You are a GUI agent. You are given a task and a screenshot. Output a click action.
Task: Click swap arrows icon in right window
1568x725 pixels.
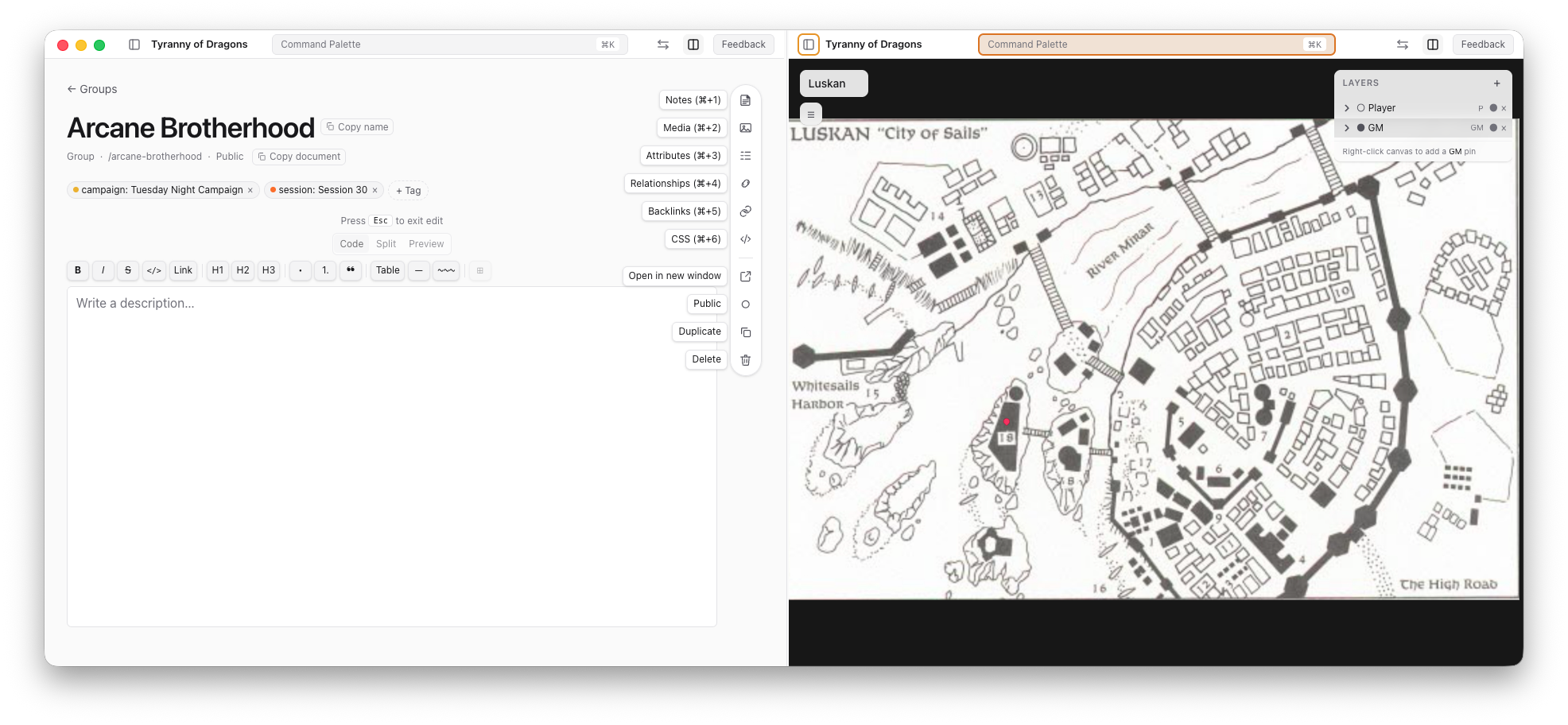coord(1403,45)
